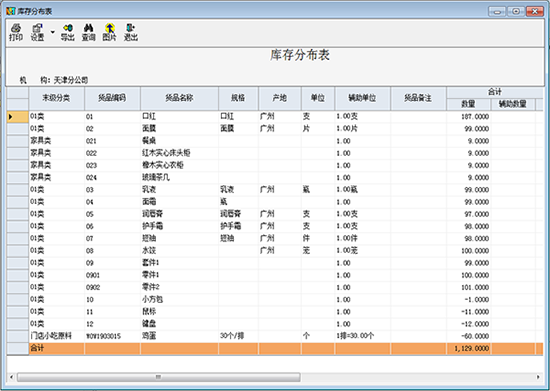Select the 小方包 product name cell
550x391 pixels.
[x=179, y=299]
